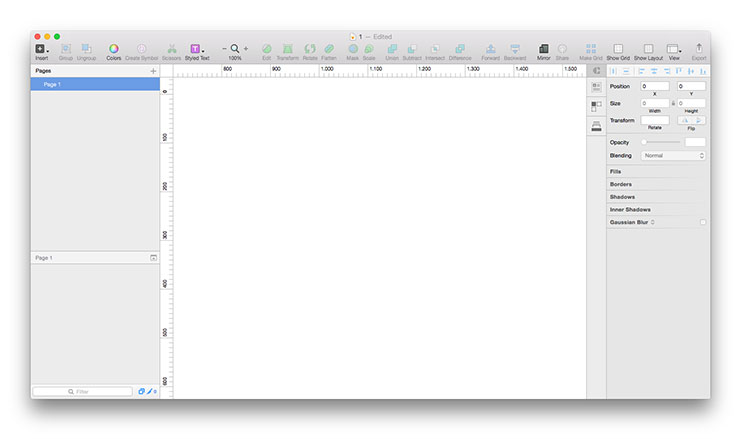This screenshot has width=744, height=439.
Task: Move layer Forward in toolbar
Action: 491,49
